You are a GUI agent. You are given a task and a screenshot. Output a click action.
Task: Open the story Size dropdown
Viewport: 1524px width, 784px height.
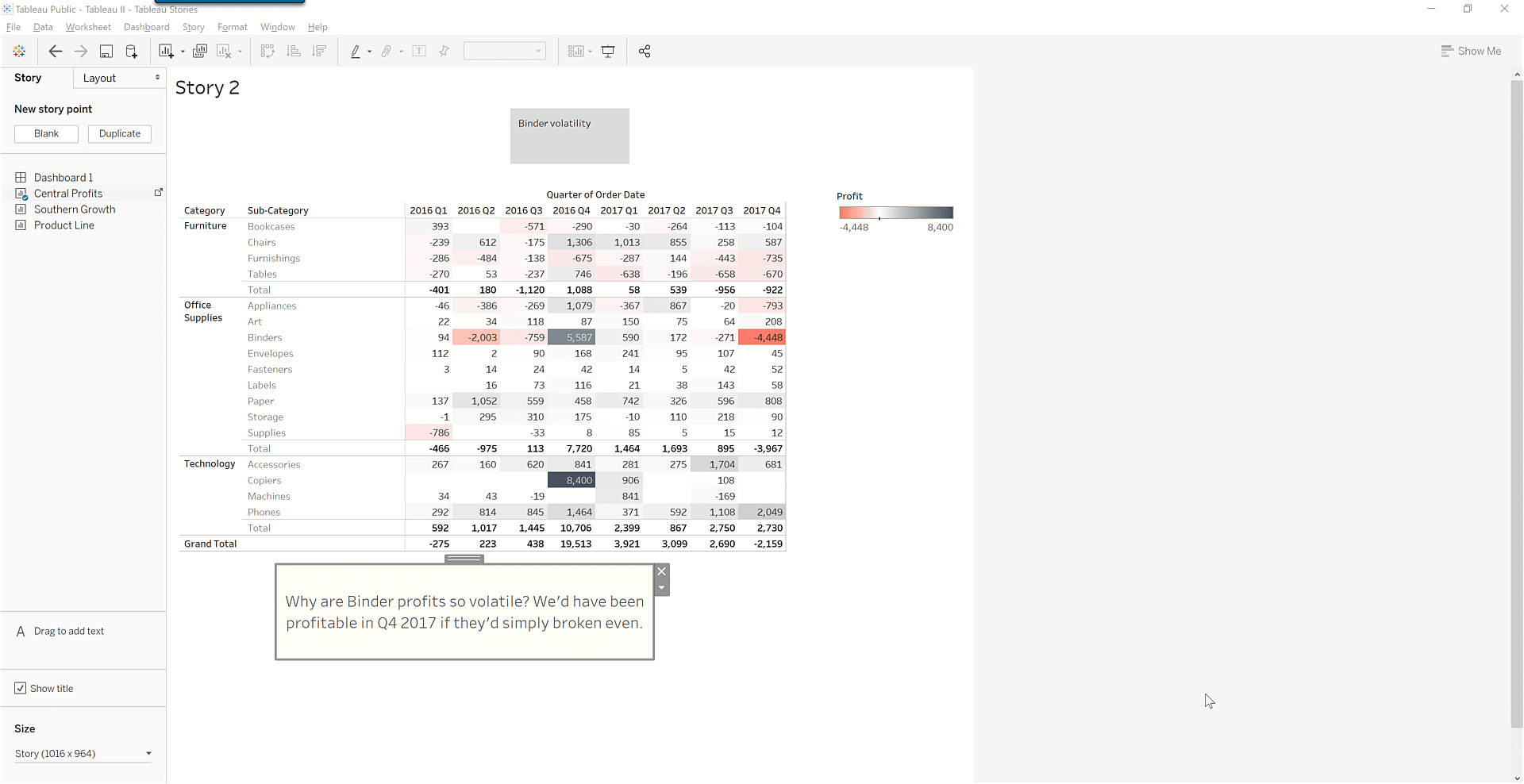[83, 753]
